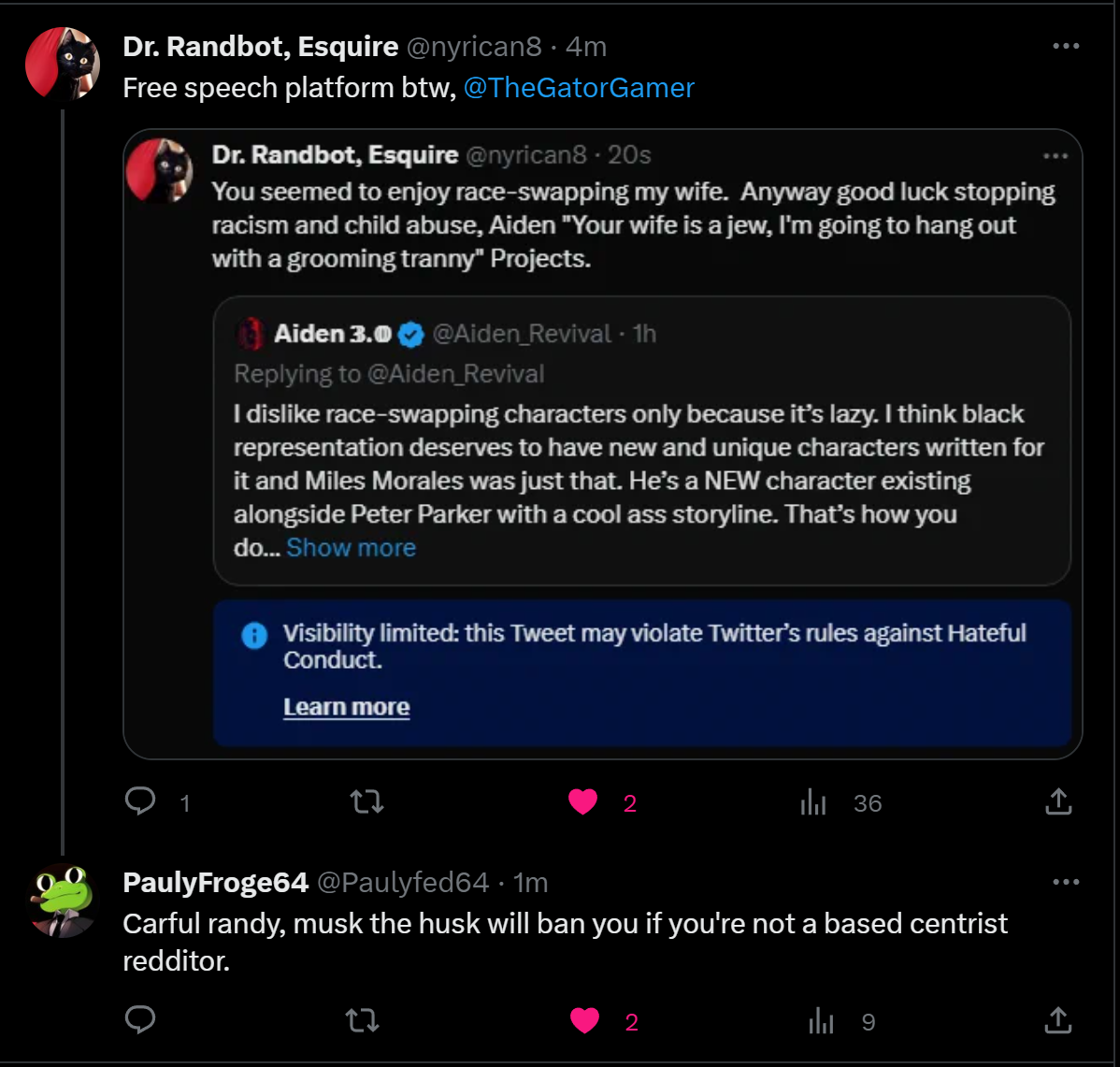Open the @TheGatorGamer mention link
The image size is (1120, 1067).
pyautogui.click(x=579, y=88)
